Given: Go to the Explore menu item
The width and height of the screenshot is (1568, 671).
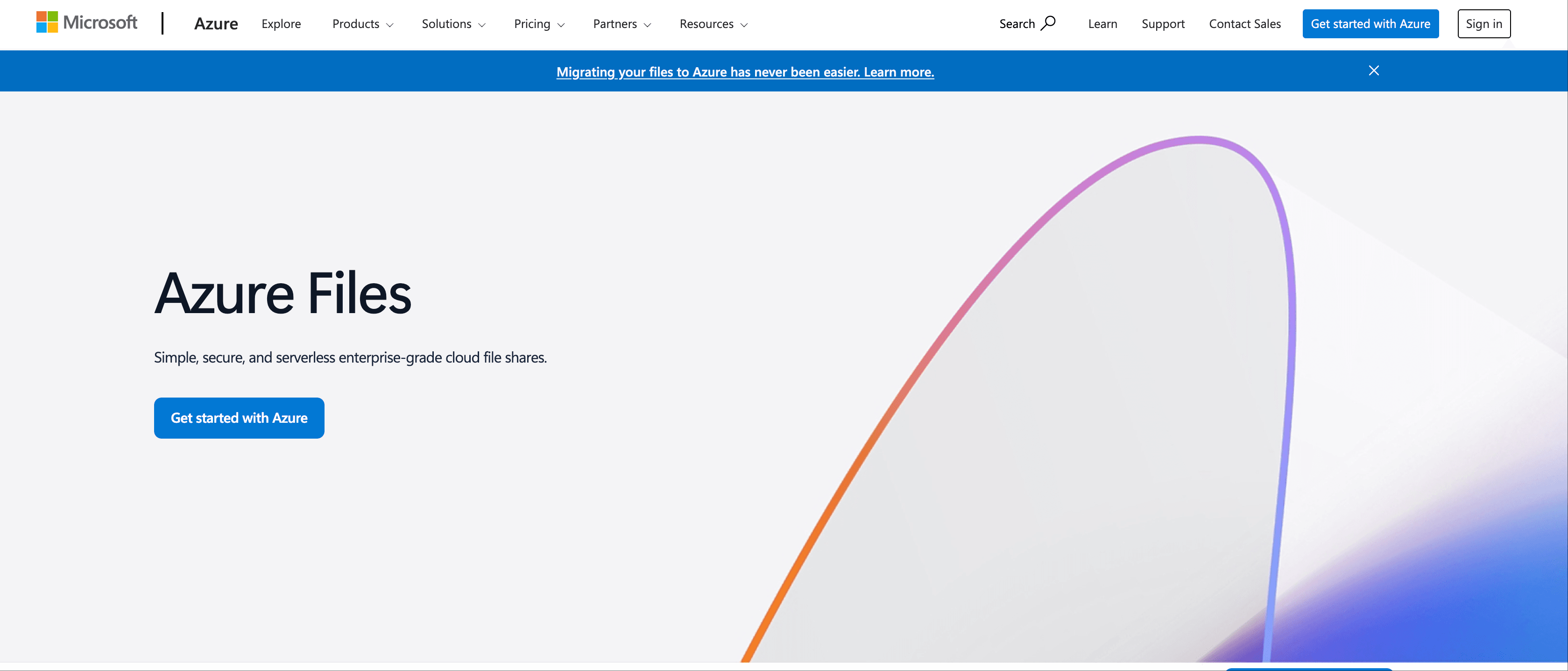Looking at the screenshot, I should (x=281, y=24).
